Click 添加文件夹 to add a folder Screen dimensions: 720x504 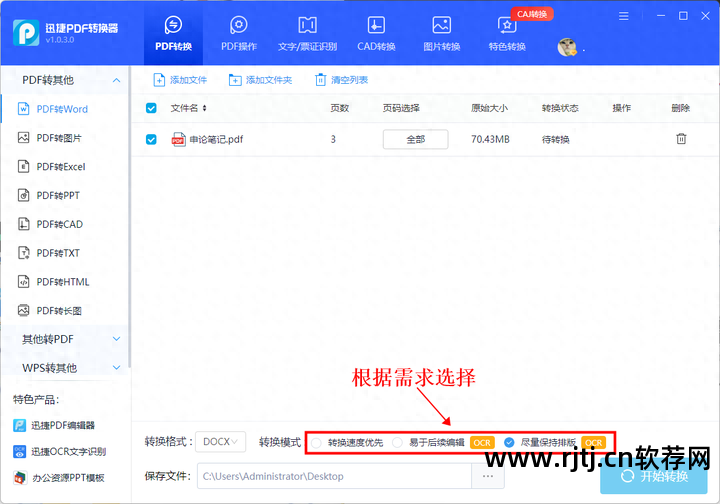click(x=260, y=80)
